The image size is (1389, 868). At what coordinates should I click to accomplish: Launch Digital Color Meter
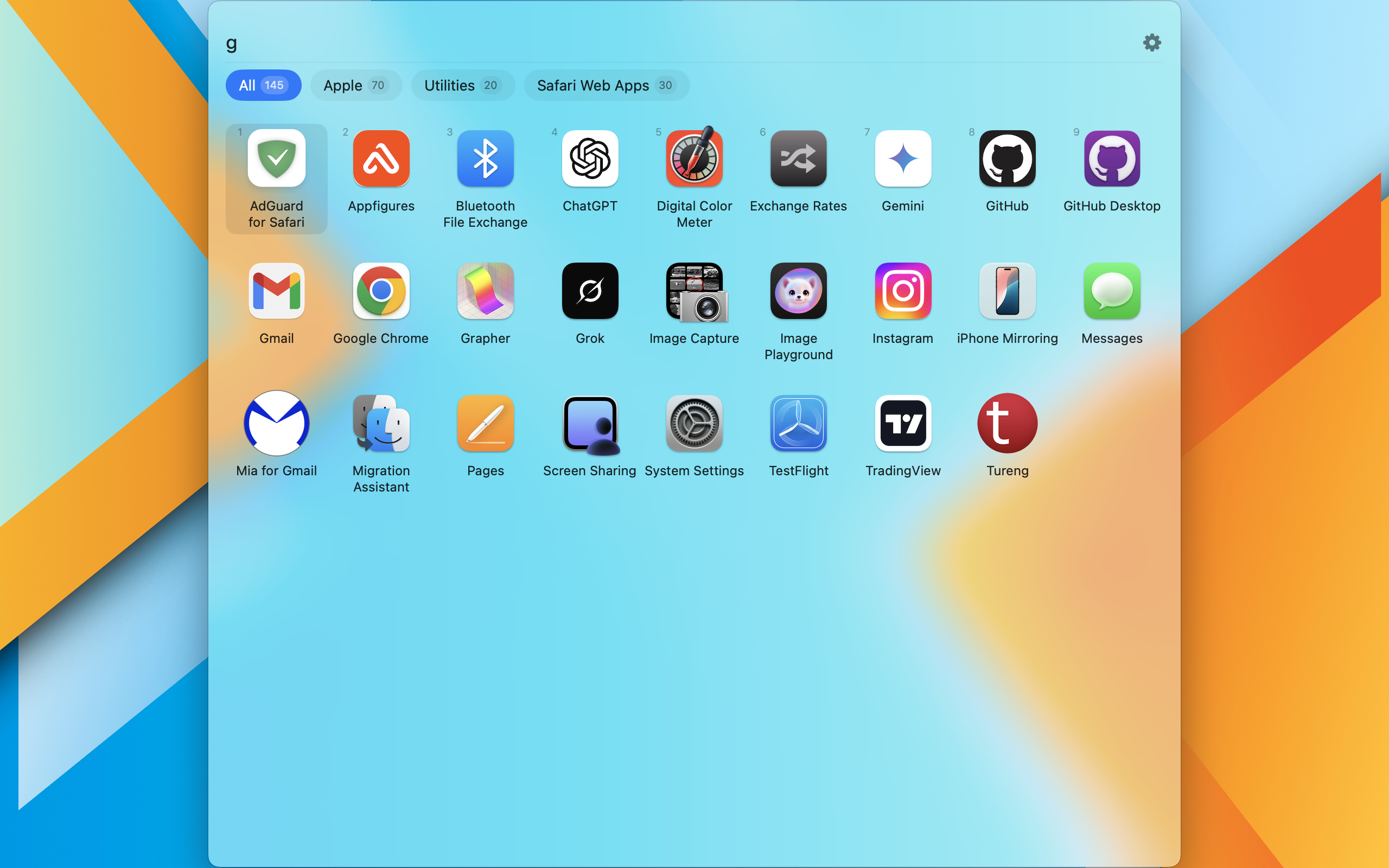[x=694, y=158]
